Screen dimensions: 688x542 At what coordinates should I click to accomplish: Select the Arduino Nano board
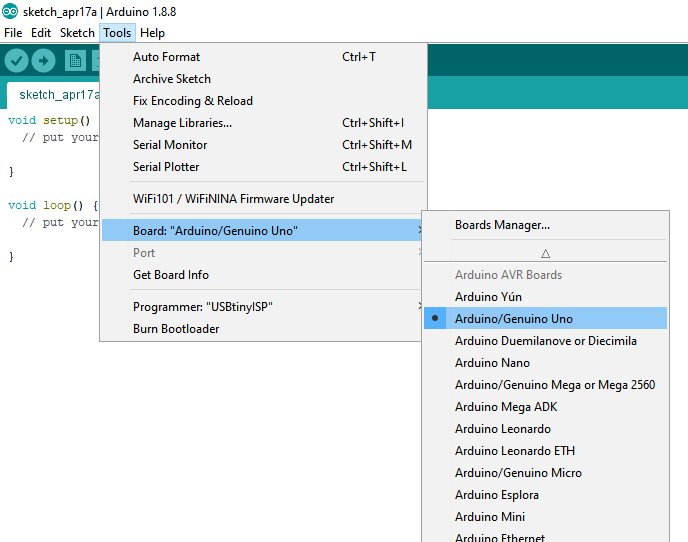pos(545,363)
